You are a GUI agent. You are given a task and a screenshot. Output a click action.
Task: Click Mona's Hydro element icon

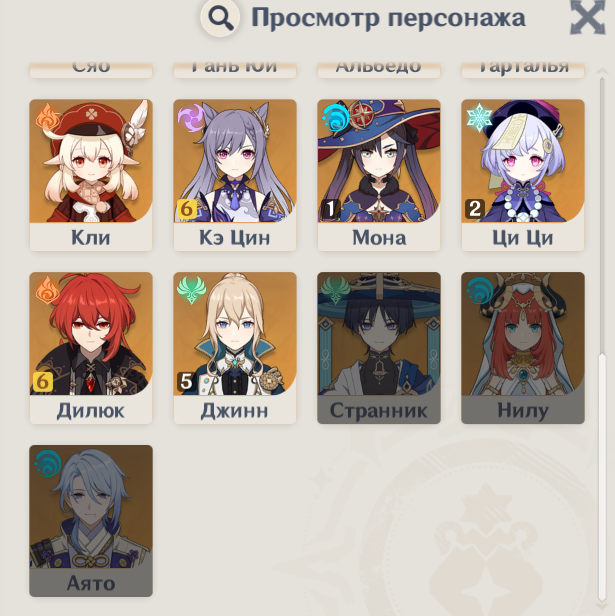(x=335, y=117)
